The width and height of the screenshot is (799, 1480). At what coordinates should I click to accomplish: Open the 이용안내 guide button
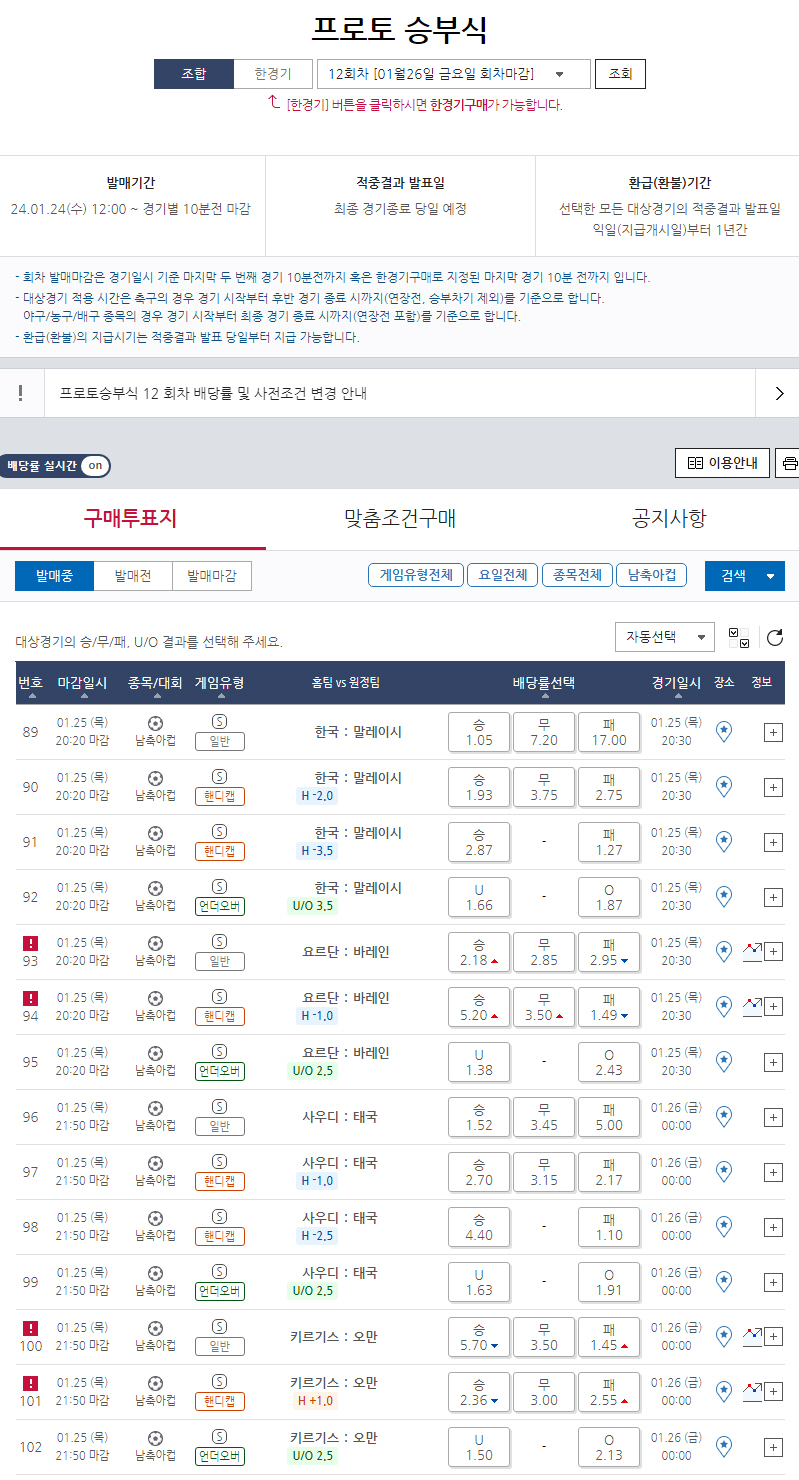tap(723, 463)
